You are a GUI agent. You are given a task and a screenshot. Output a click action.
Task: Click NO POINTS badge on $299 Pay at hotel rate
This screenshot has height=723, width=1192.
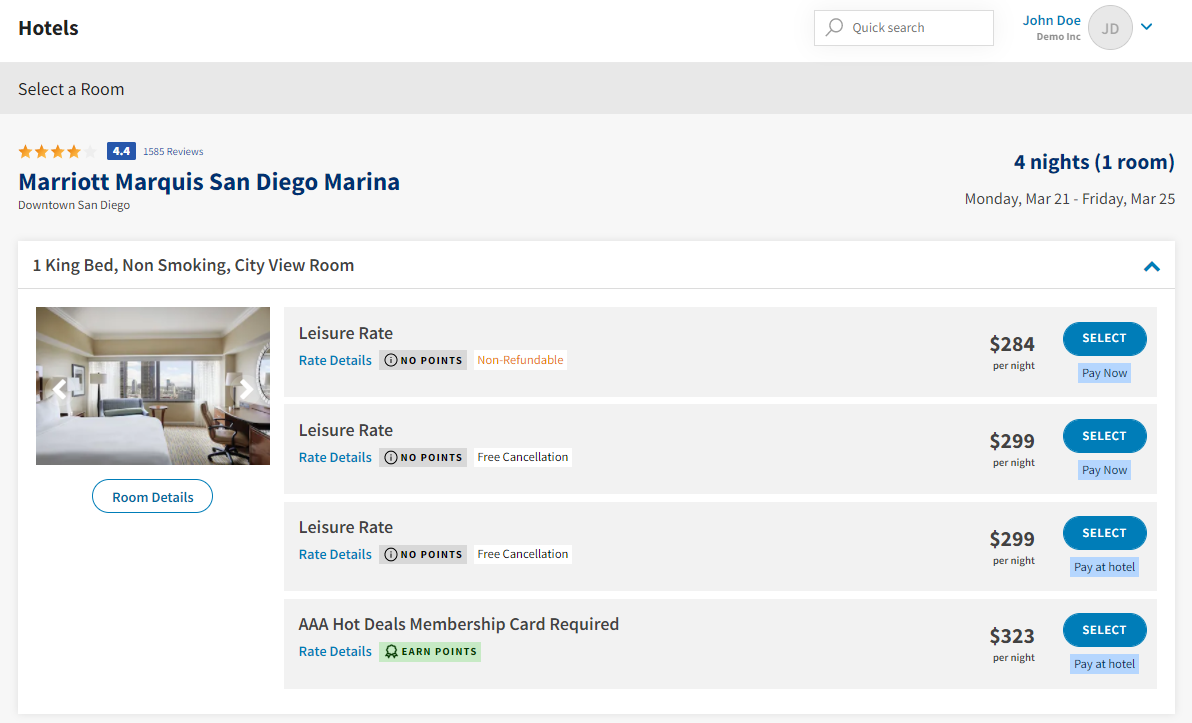[423, 555]
